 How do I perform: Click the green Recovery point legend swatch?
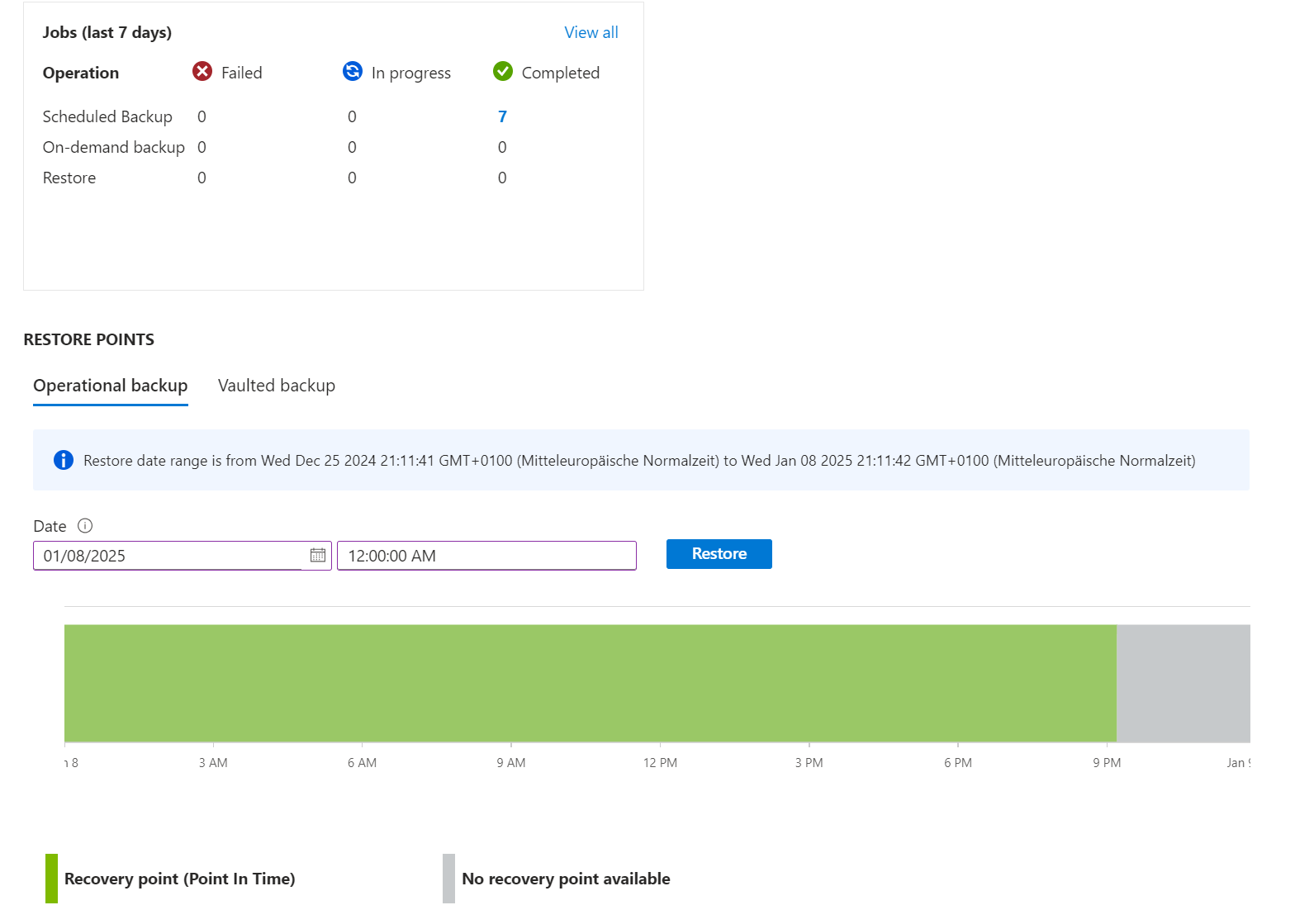pos(52,879)
